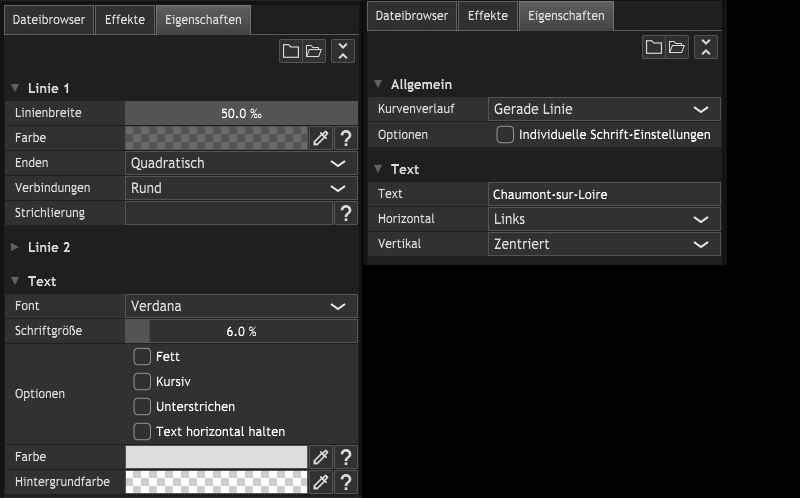
Task: Click closed folder icon in left panel
Action: pos(291,51)
